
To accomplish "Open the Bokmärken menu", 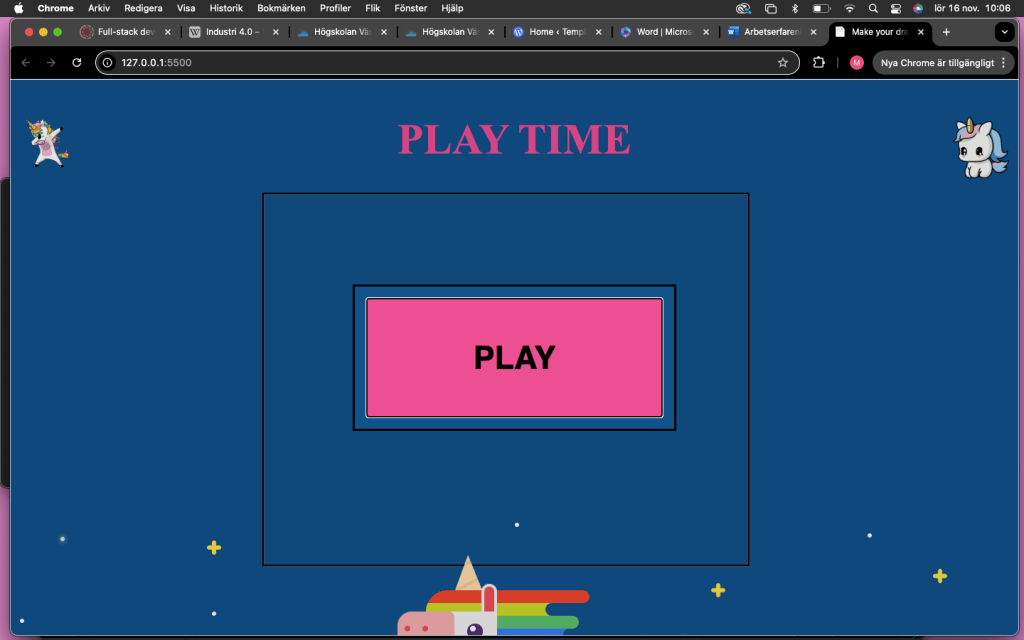I will click(281, 8).
